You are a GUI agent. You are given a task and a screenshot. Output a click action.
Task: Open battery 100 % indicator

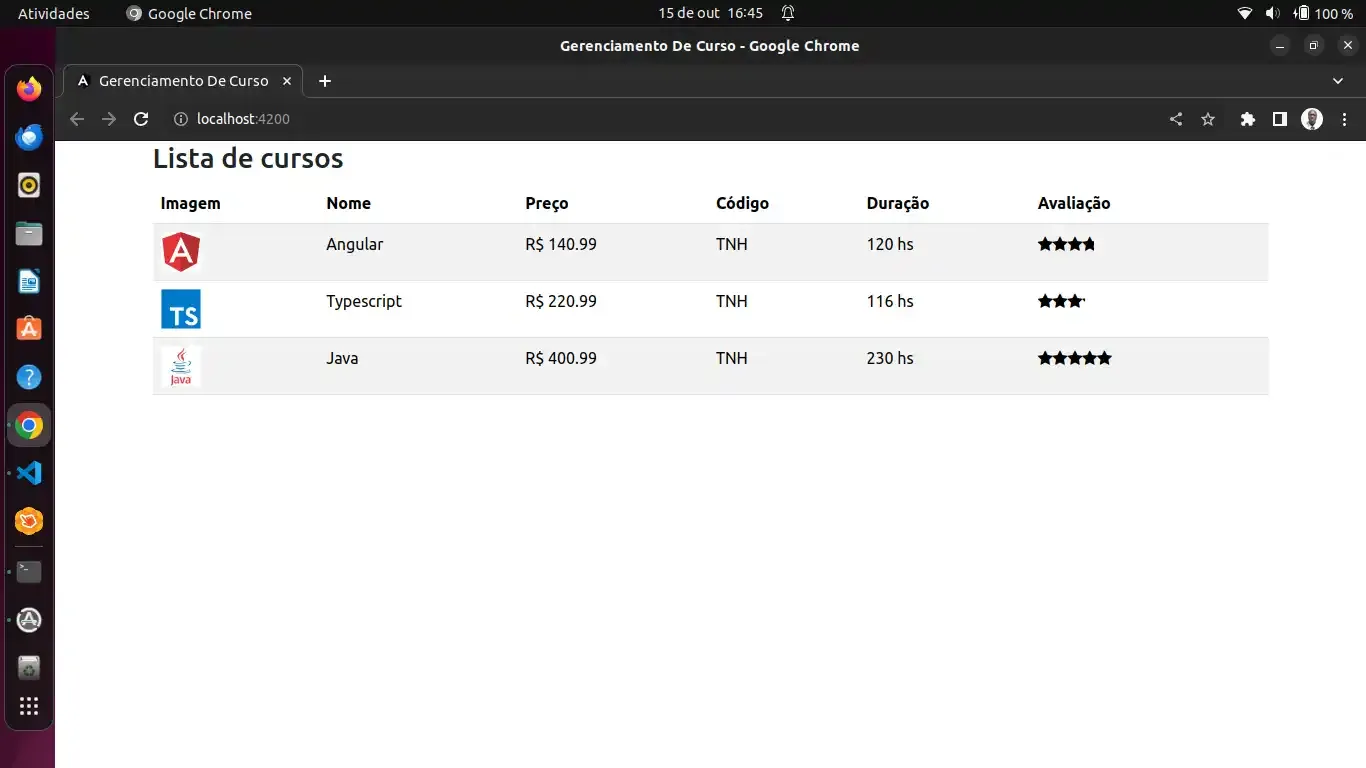tap(1323, 13)
